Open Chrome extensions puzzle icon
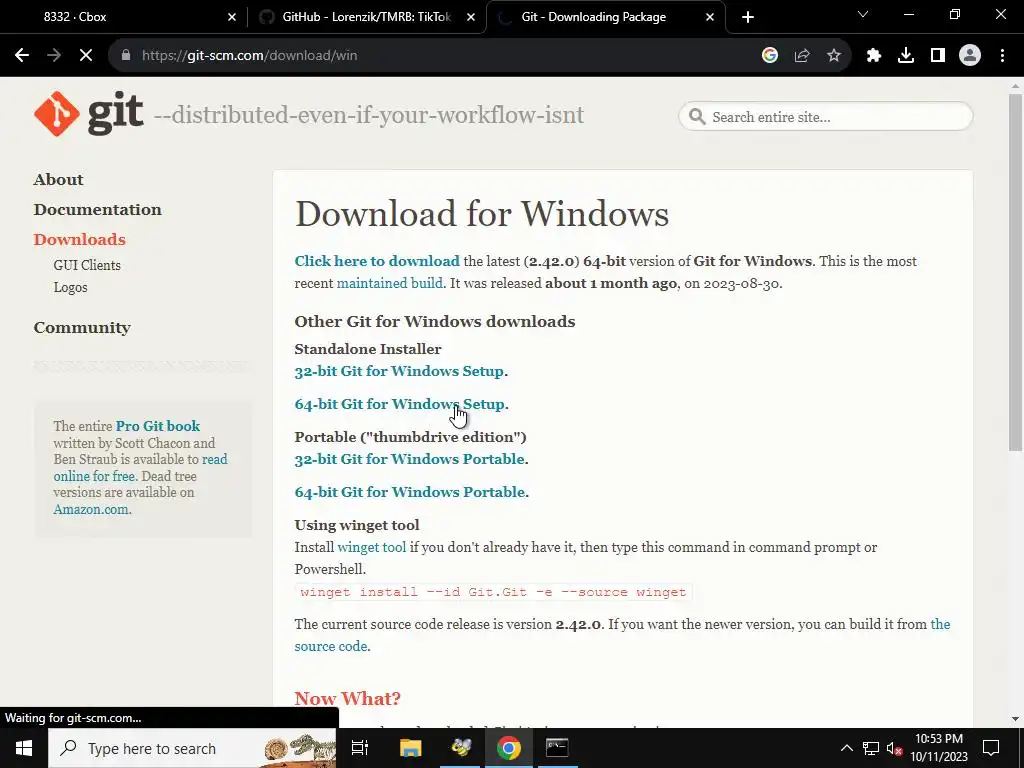Viewport: 1024px width, 768px height. pos(874,56)
